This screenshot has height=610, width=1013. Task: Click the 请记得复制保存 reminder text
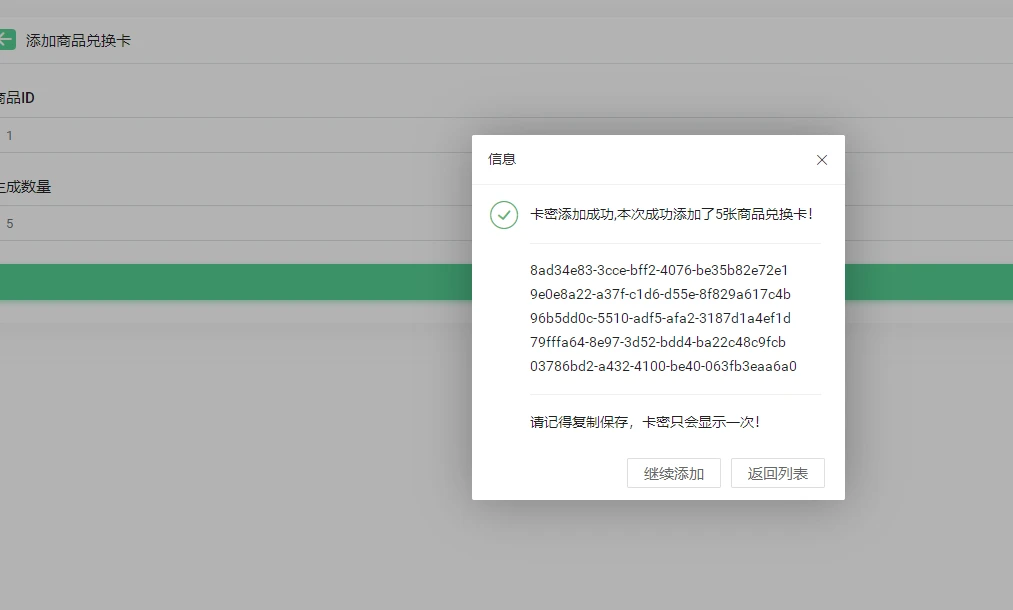[645, 422]
